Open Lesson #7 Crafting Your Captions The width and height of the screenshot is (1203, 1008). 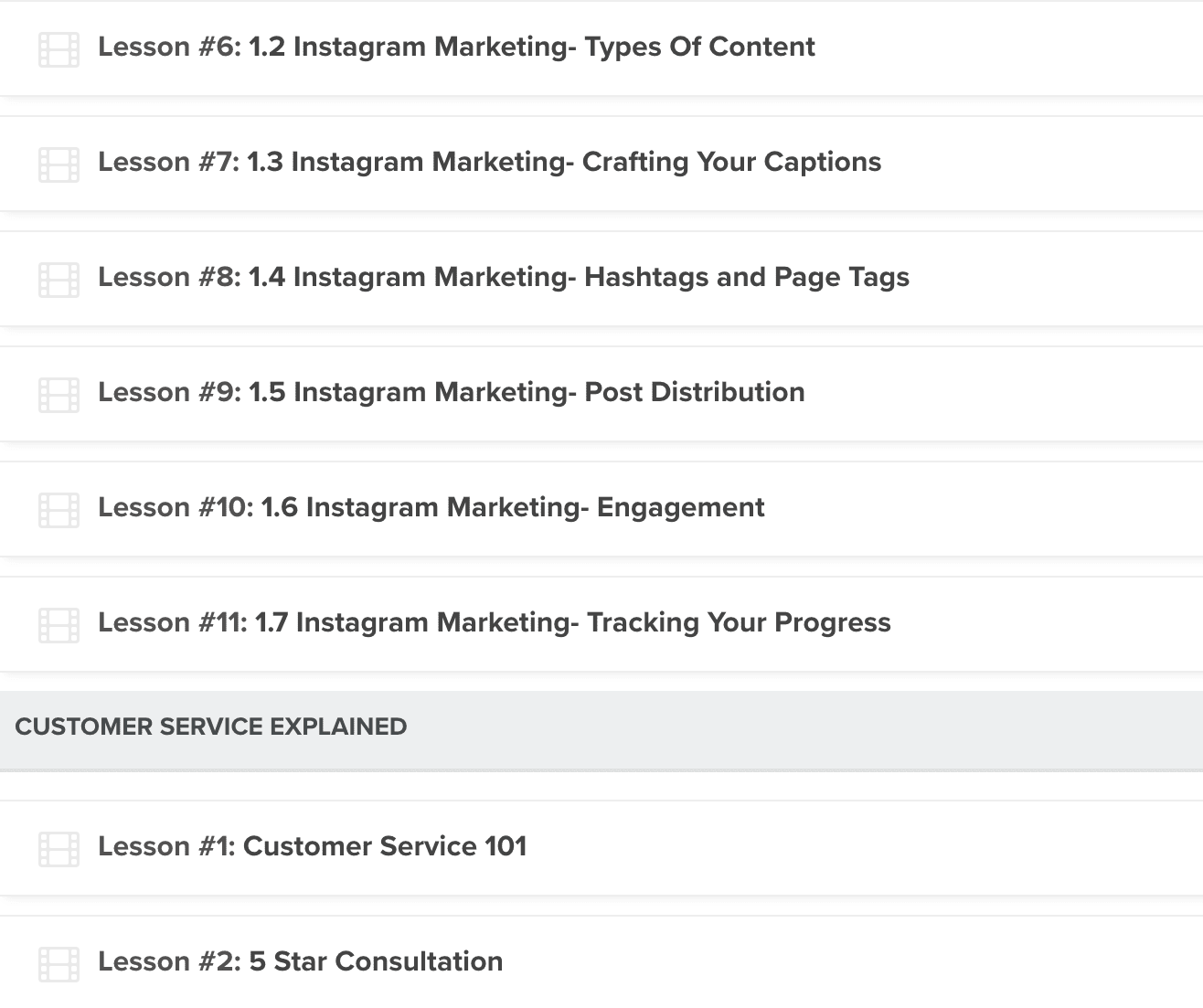tap(490, 163)
